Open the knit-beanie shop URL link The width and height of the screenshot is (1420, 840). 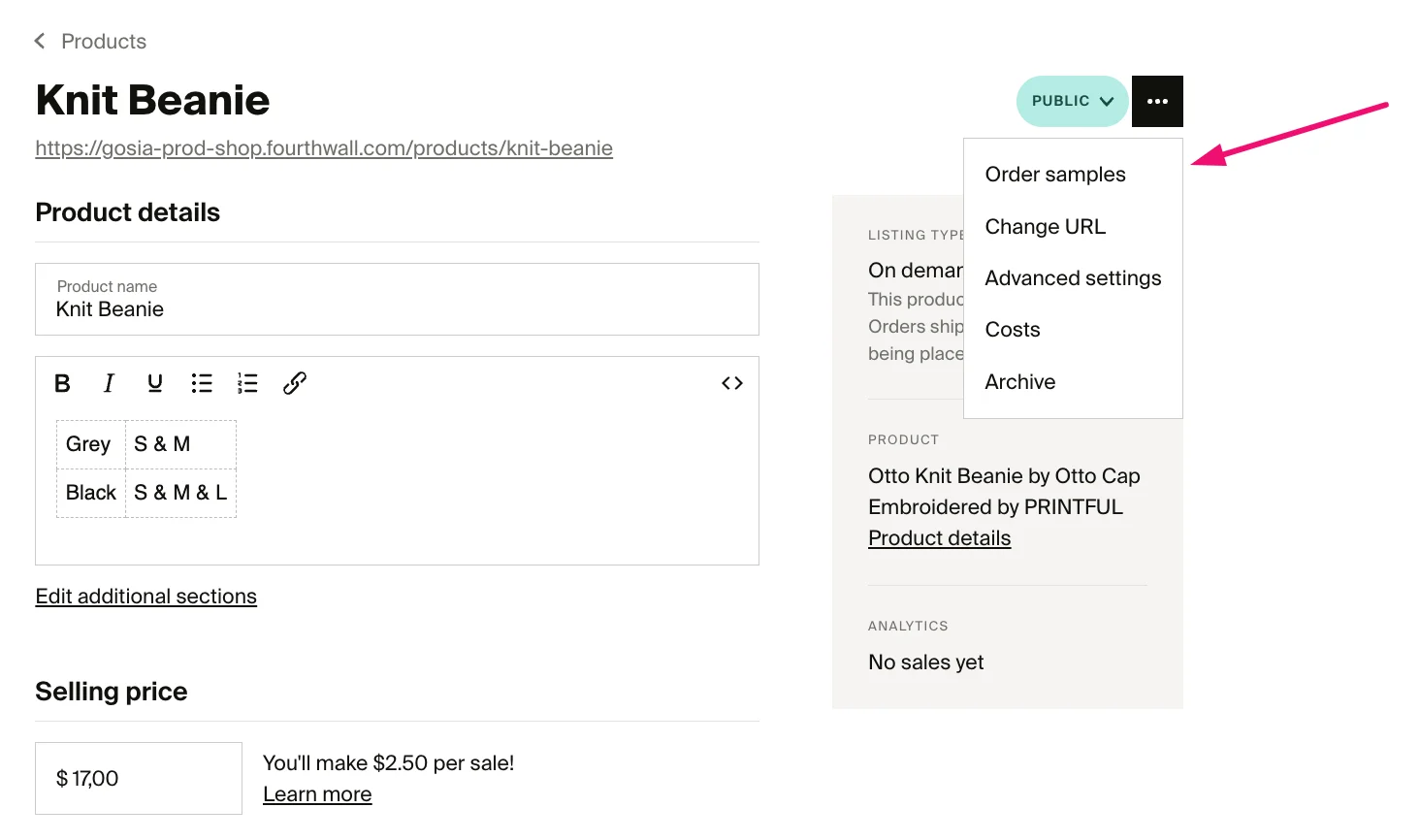pos(324,148)
